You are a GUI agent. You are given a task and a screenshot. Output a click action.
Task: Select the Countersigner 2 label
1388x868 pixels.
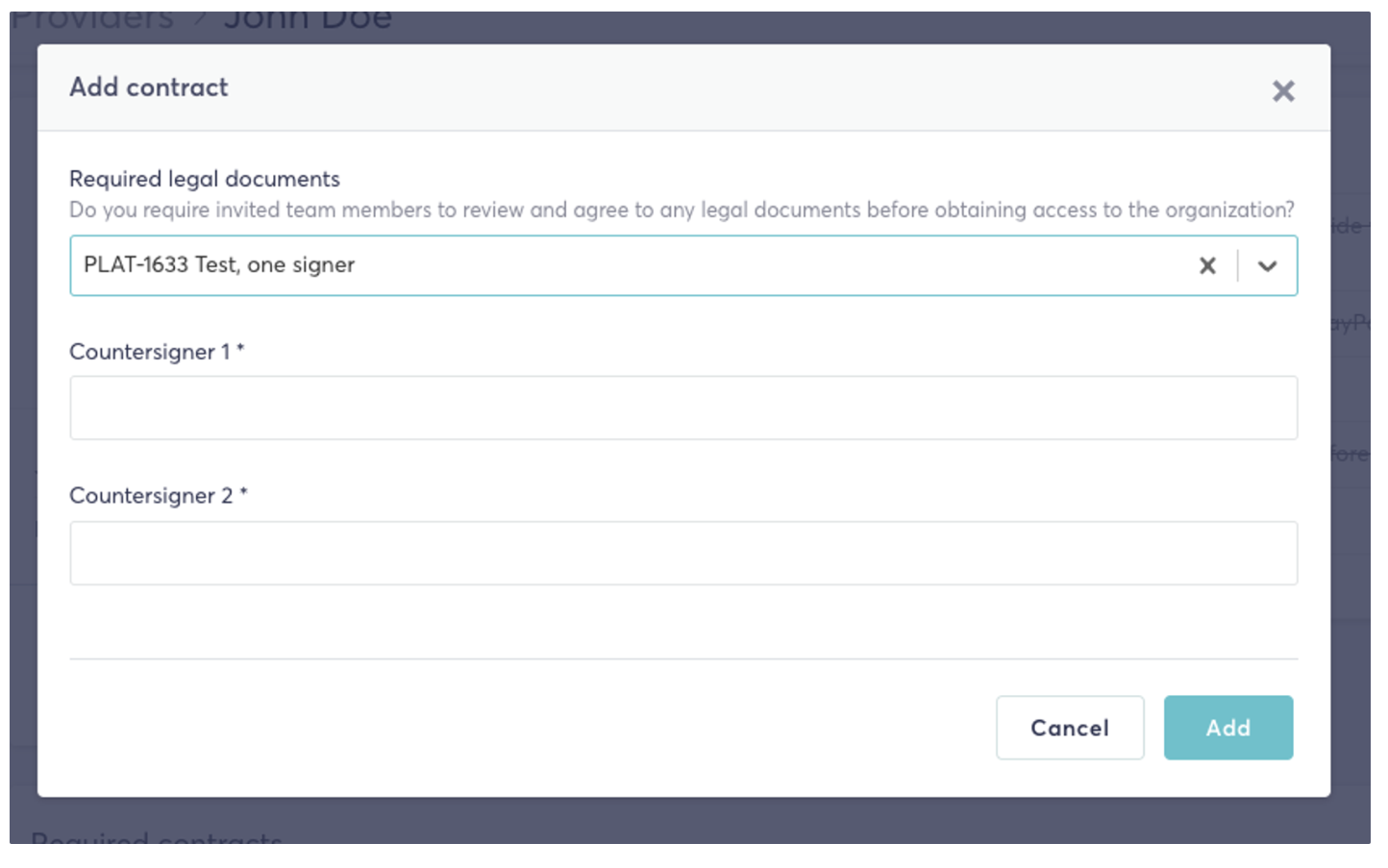point(159,496)
